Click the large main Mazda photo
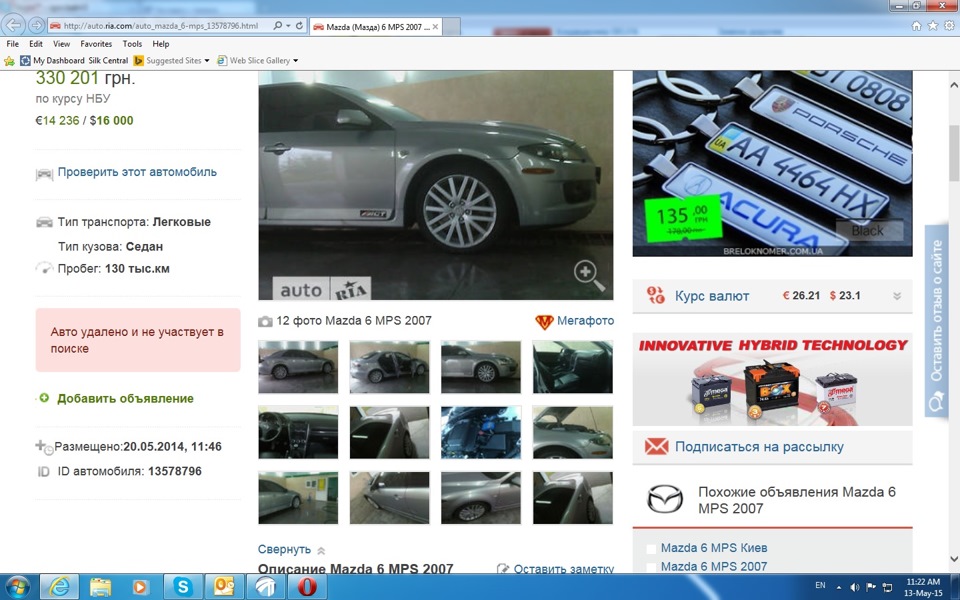This screenshot has height=600, width=960. coord(435,185)
